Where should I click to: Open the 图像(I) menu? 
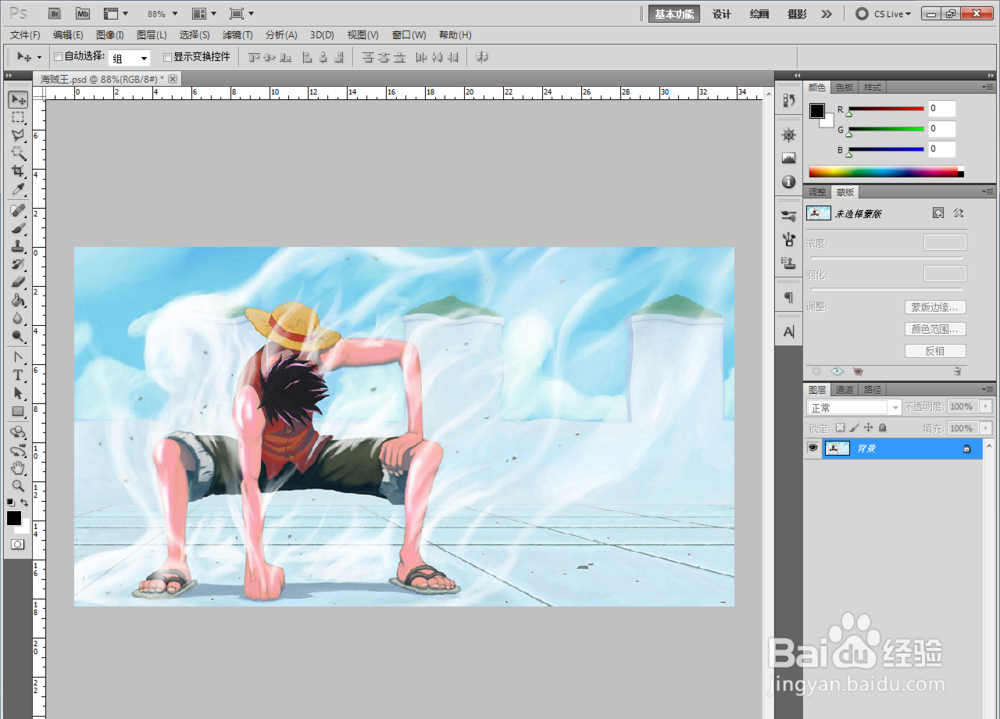point(110,34)
